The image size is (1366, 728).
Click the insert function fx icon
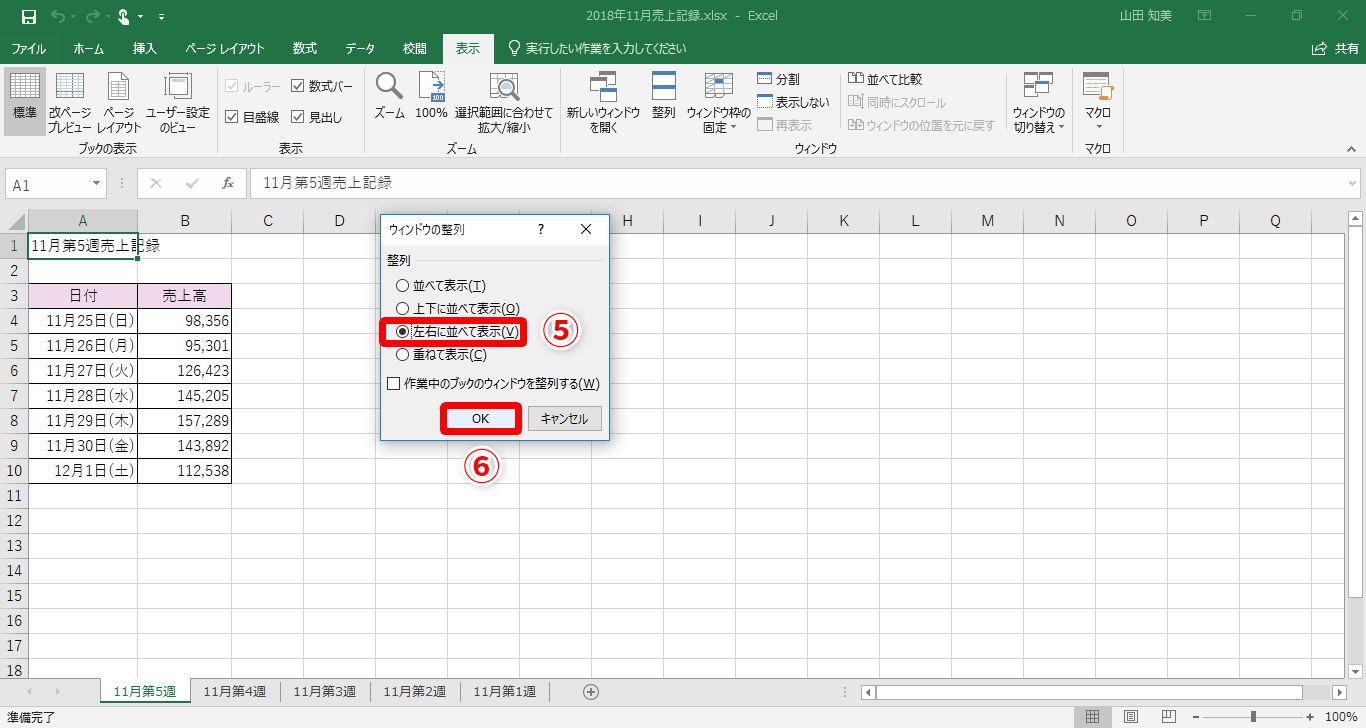point(228,184)
